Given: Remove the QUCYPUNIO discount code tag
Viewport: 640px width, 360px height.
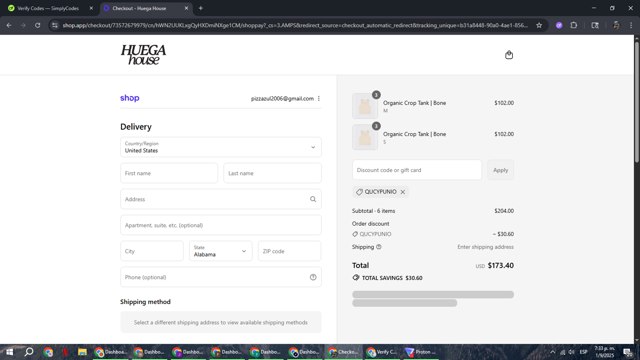Looking at the screenshot, I should [x=403, y=192].
